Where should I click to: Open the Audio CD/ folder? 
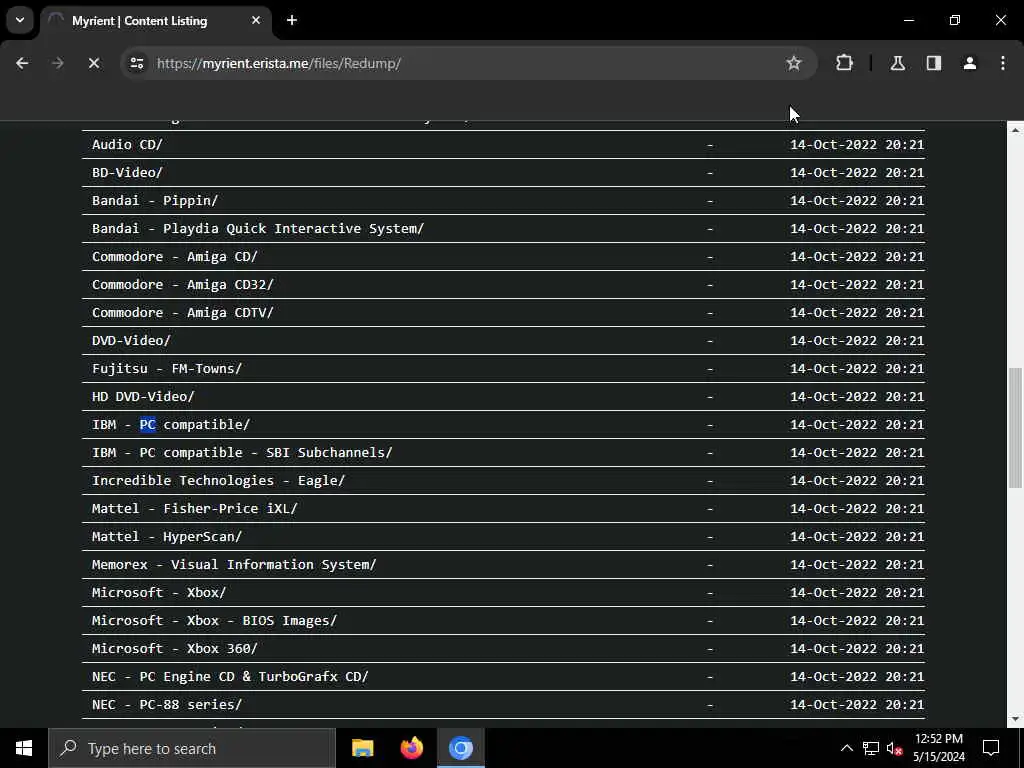127,144
